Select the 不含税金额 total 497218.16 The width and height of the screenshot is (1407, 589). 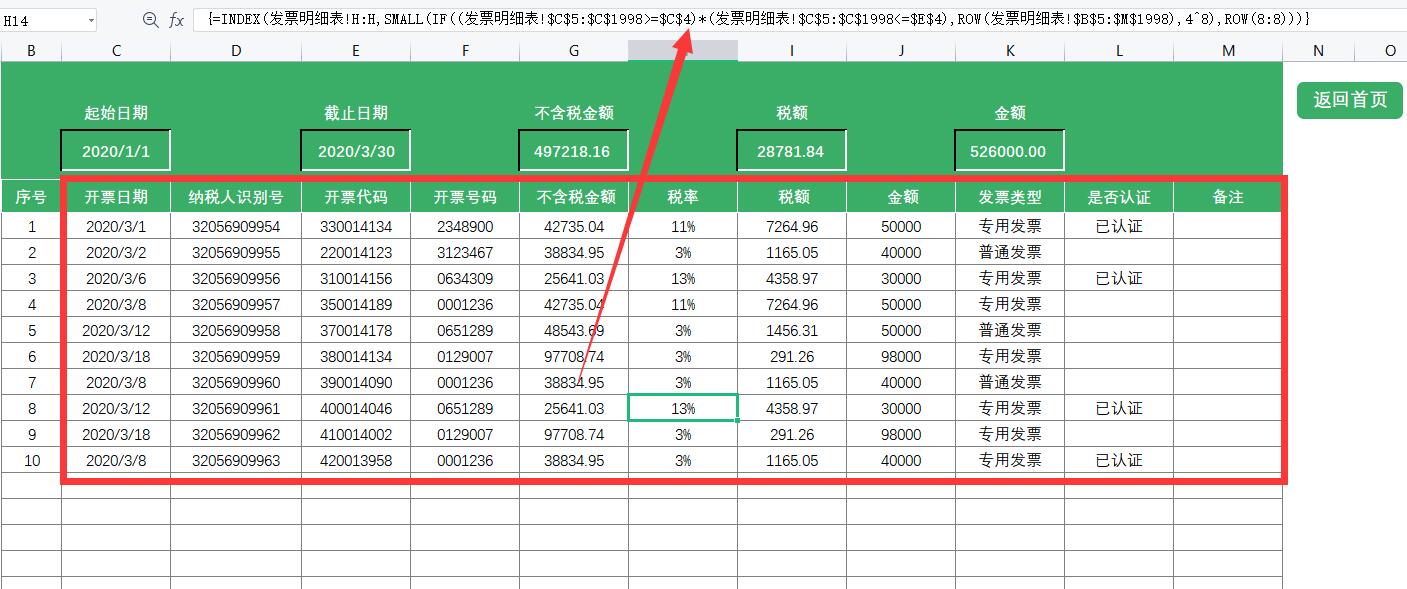coord(572,149)
